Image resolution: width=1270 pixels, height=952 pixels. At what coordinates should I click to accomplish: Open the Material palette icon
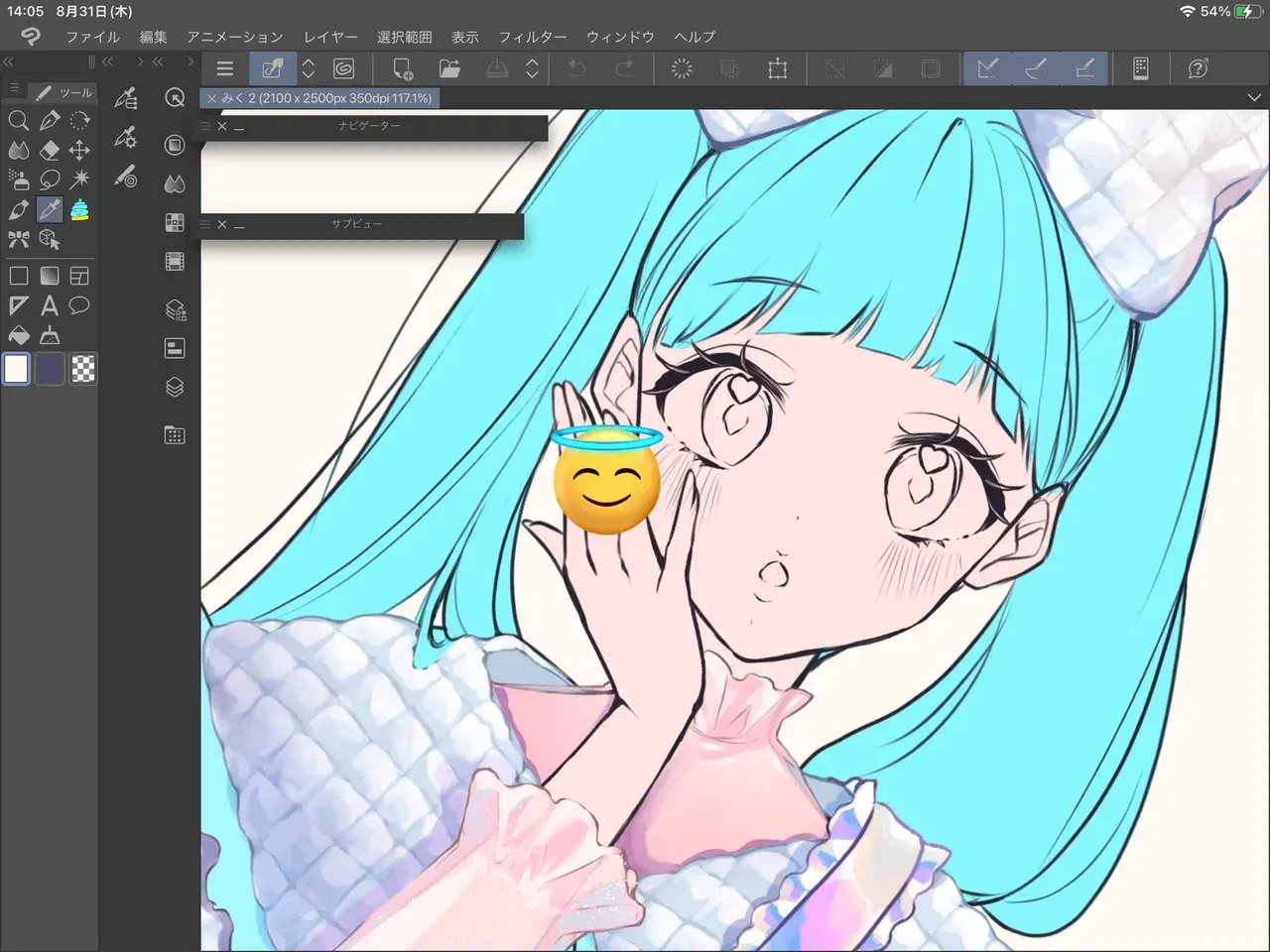[x=175, y=434]
